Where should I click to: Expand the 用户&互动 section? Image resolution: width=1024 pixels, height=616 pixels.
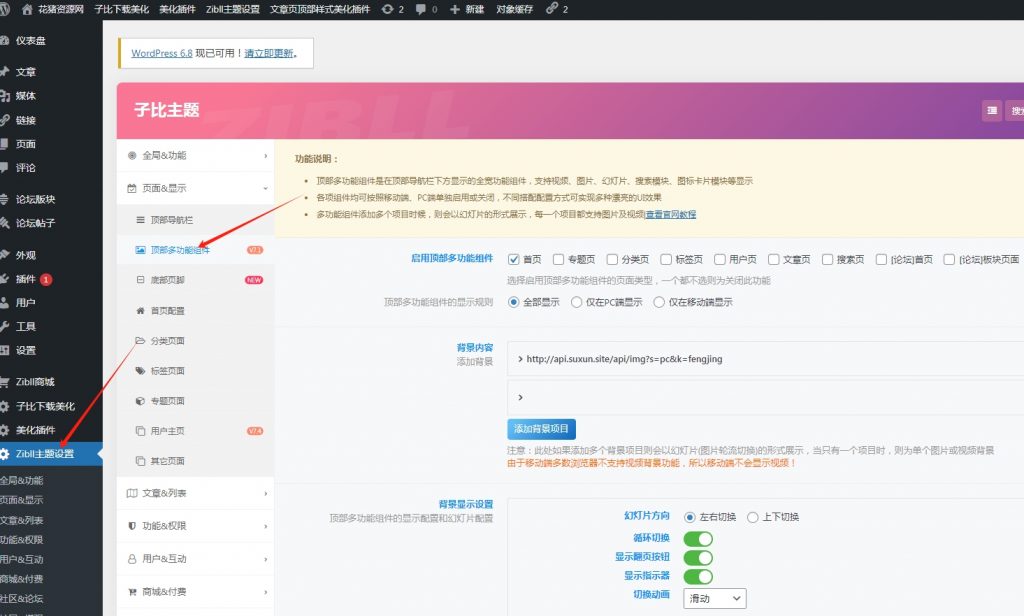coord(195,559)
